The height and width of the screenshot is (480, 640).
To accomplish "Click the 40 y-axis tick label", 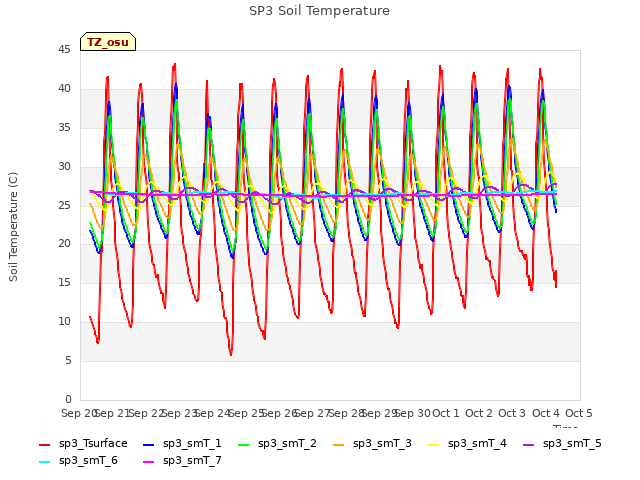I will [64, 89].
